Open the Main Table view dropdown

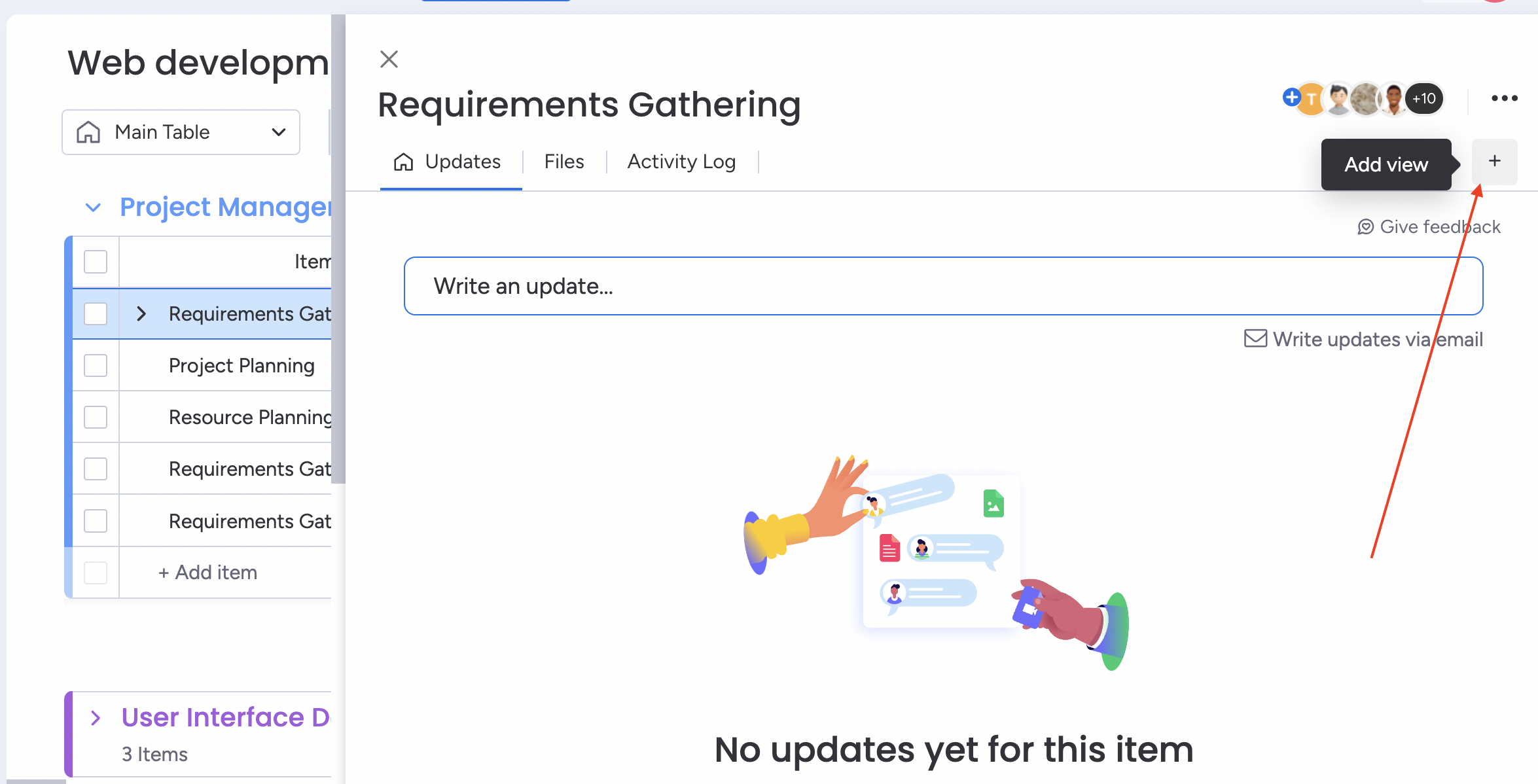point(280,132)
